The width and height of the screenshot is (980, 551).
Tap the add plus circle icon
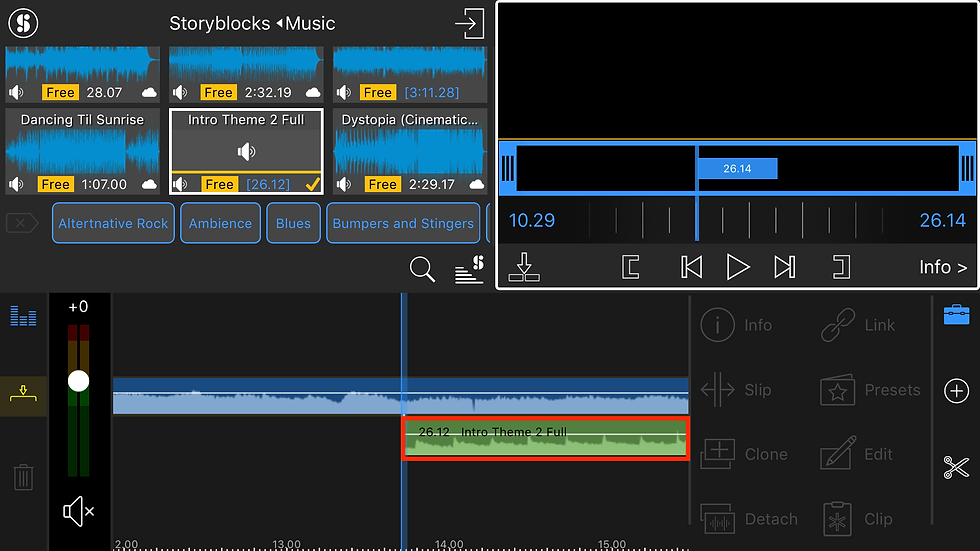click(956, 391)
